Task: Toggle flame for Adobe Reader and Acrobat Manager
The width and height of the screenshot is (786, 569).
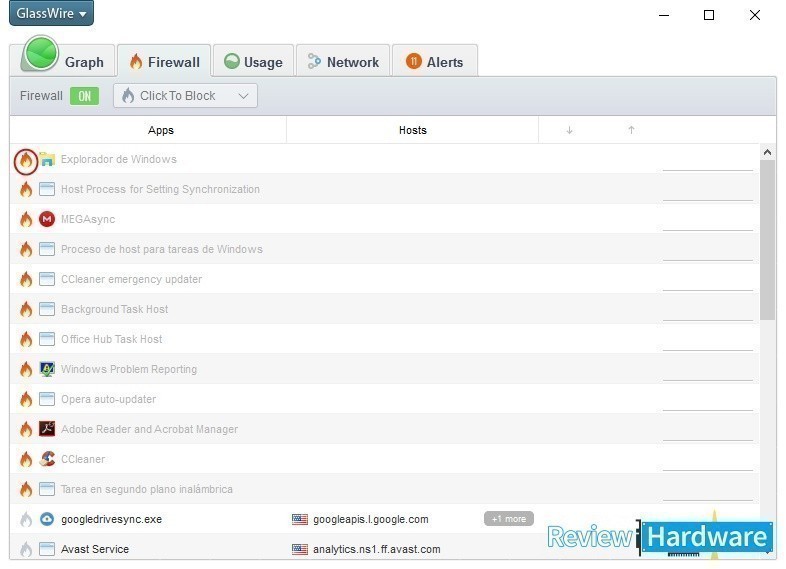Action: pyautogui.click(x=26, y=430)
